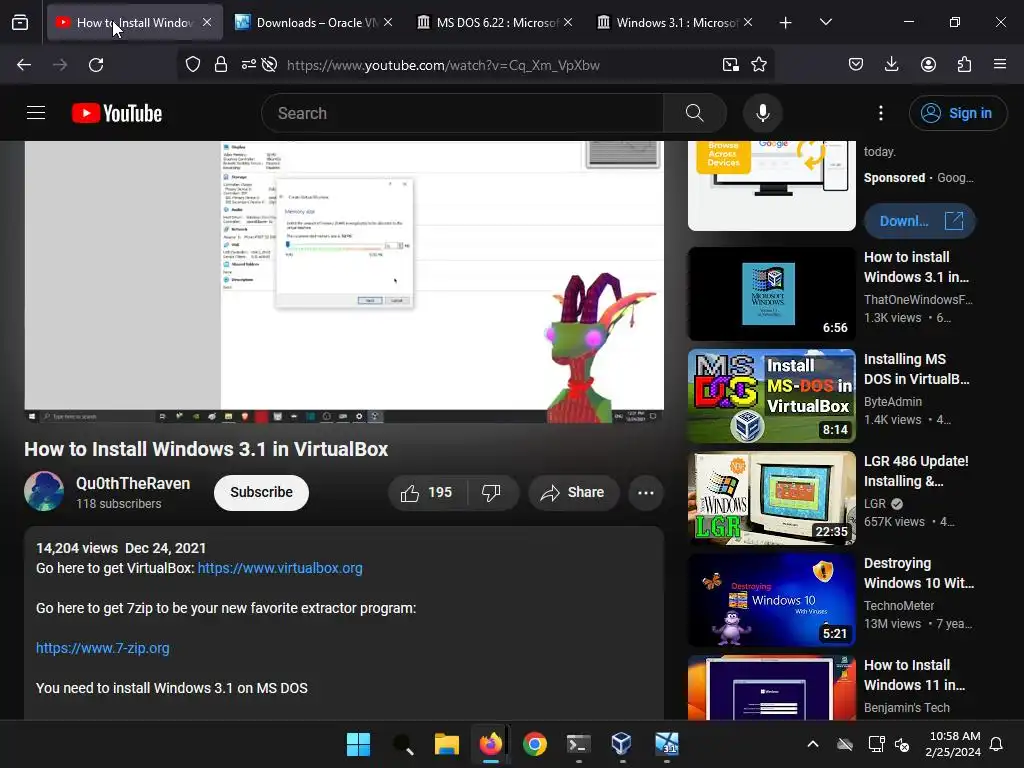This screenshot has width=1024, height=768.
Task: Close the Downloads – Oracle VM tab
Action: [388, 23]
